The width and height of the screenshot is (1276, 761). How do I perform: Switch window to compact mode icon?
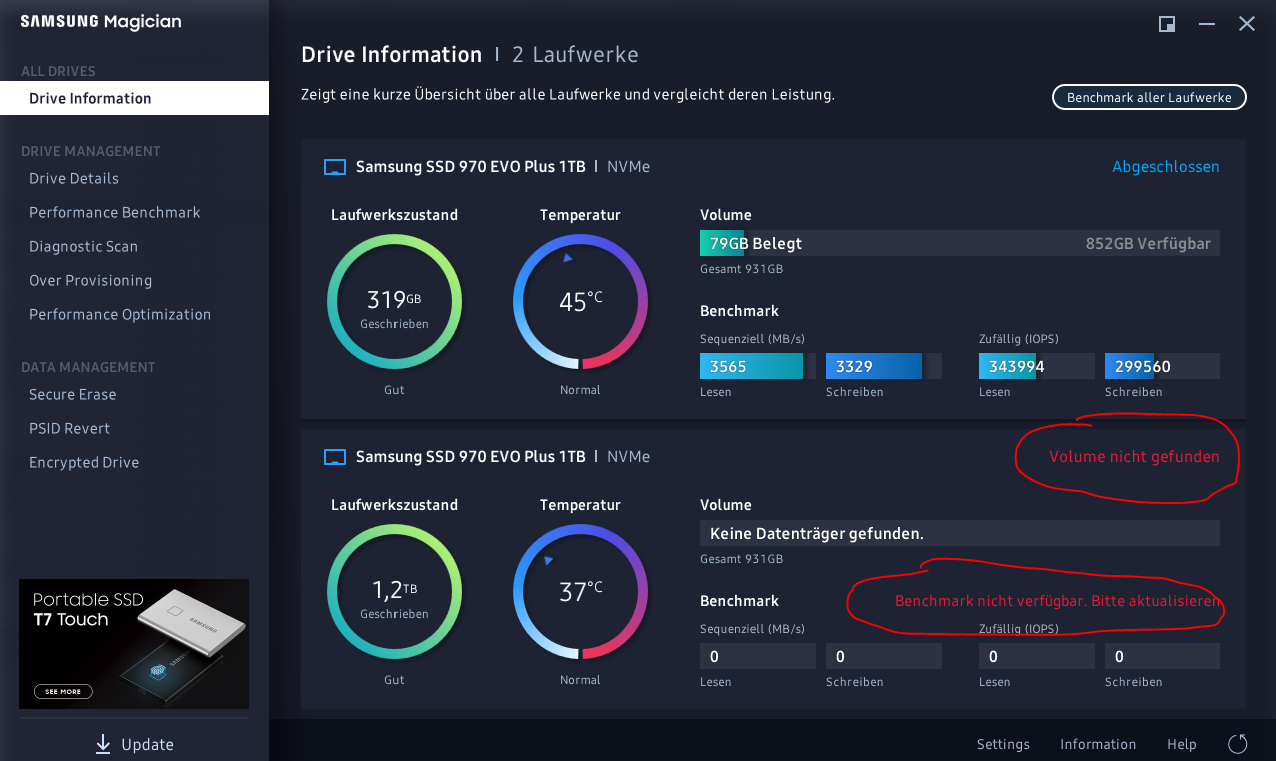click(x=1167, y=24)
